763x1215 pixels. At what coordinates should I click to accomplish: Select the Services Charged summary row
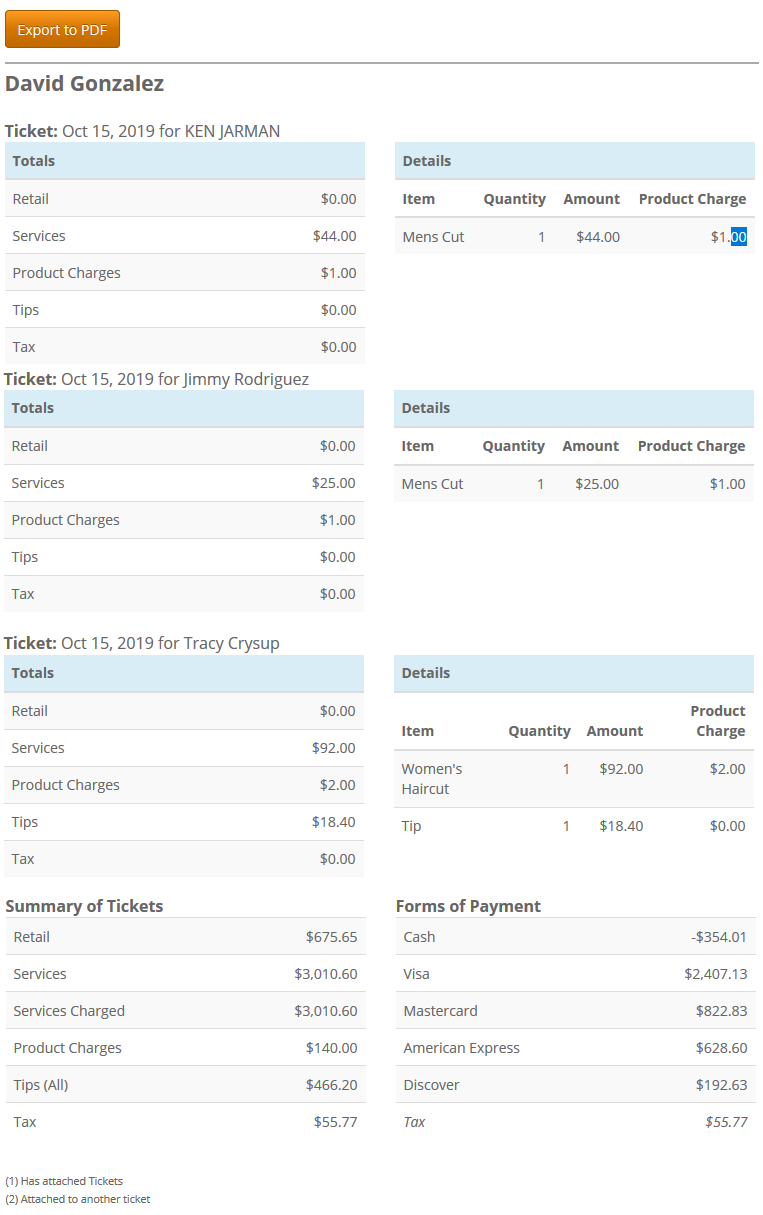[x=183, y=1010]
